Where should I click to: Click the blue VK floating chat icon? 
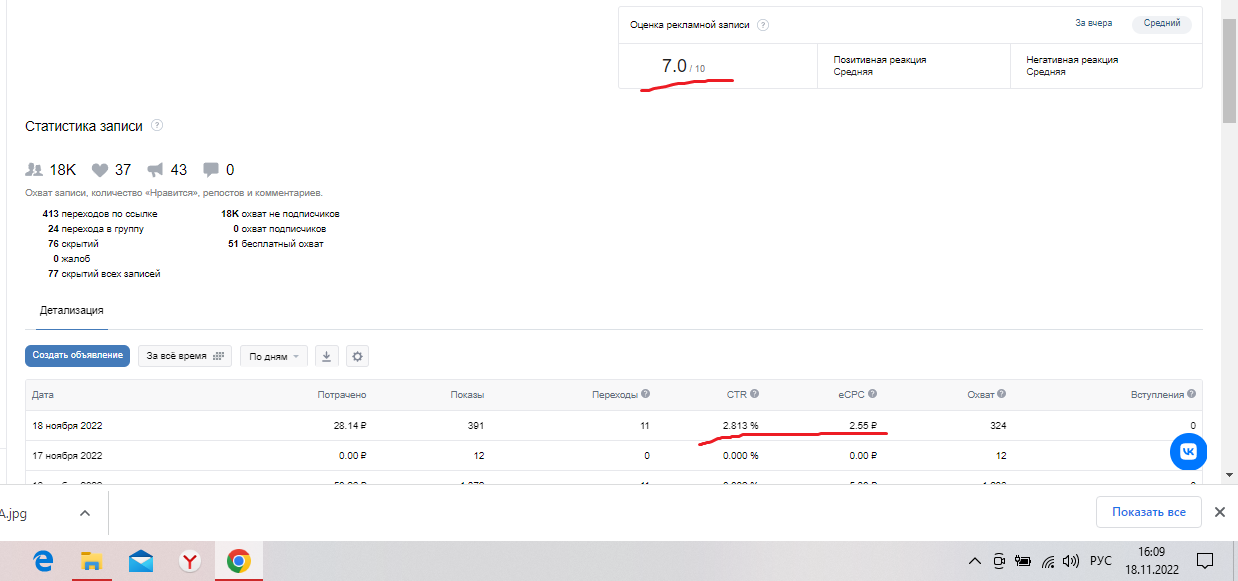1188,452
